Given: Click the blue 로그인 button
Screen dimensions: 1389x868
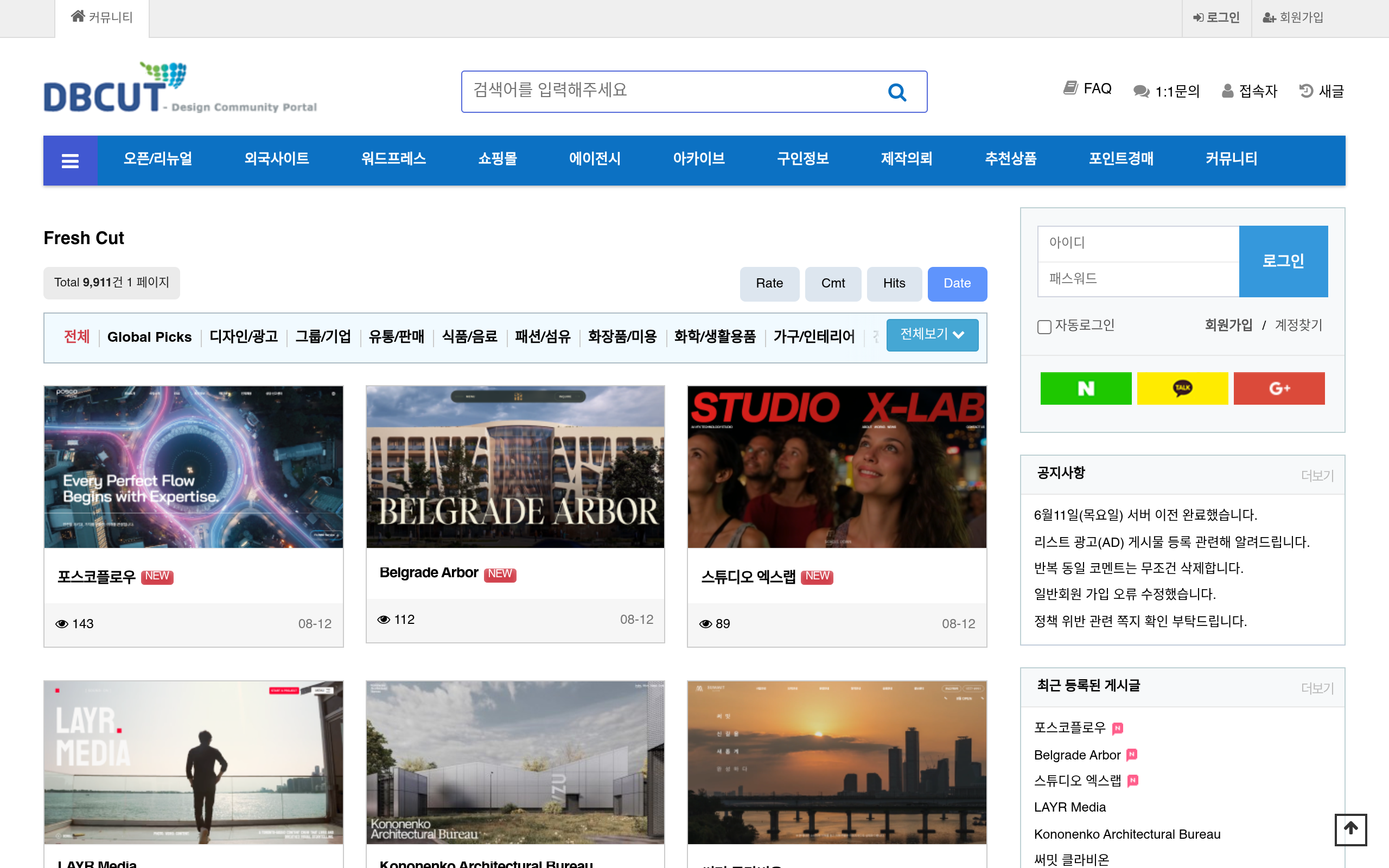Looking at the screenshot, I should (1283, 261).
